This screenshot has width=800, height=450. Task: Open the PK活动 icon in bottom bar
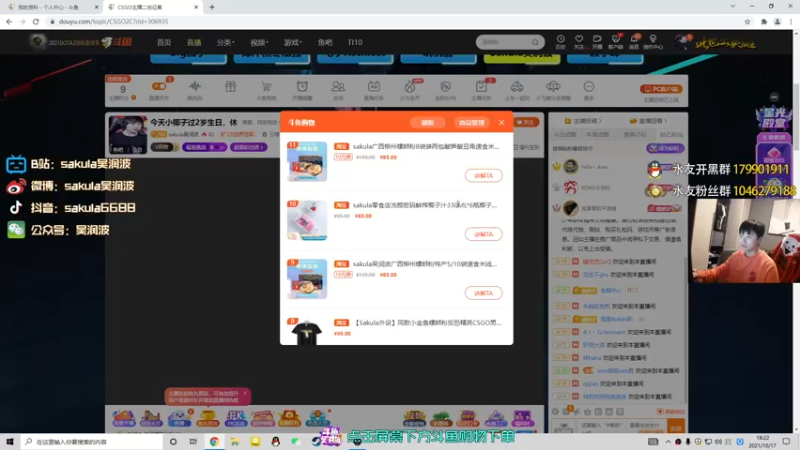coord(236,418)
